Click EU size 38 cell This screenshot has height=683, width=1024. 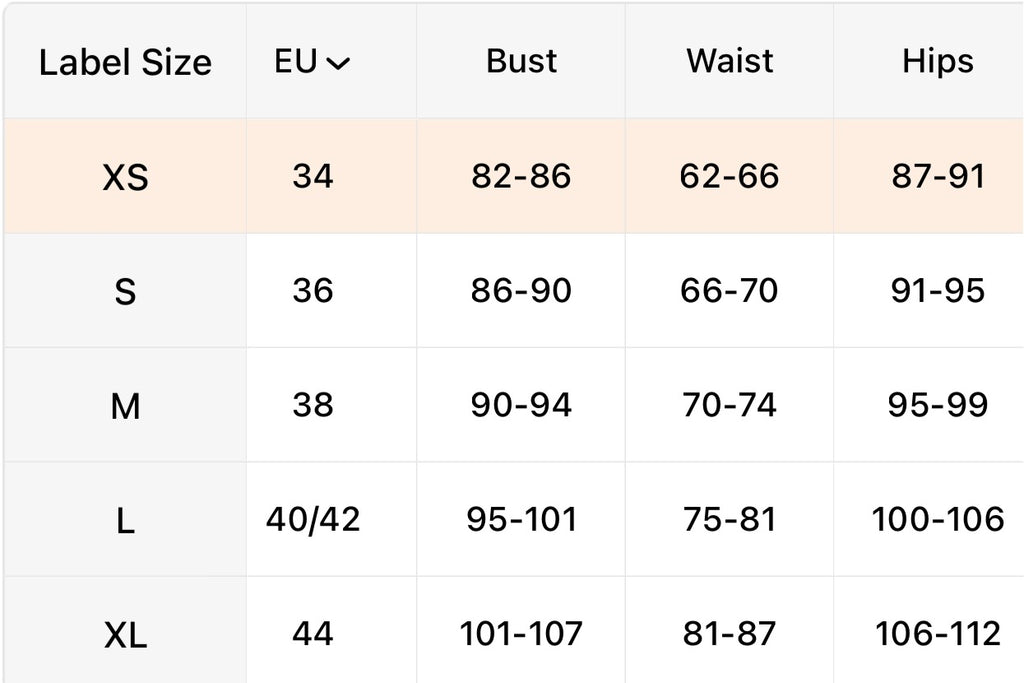(x=313, y=405)
